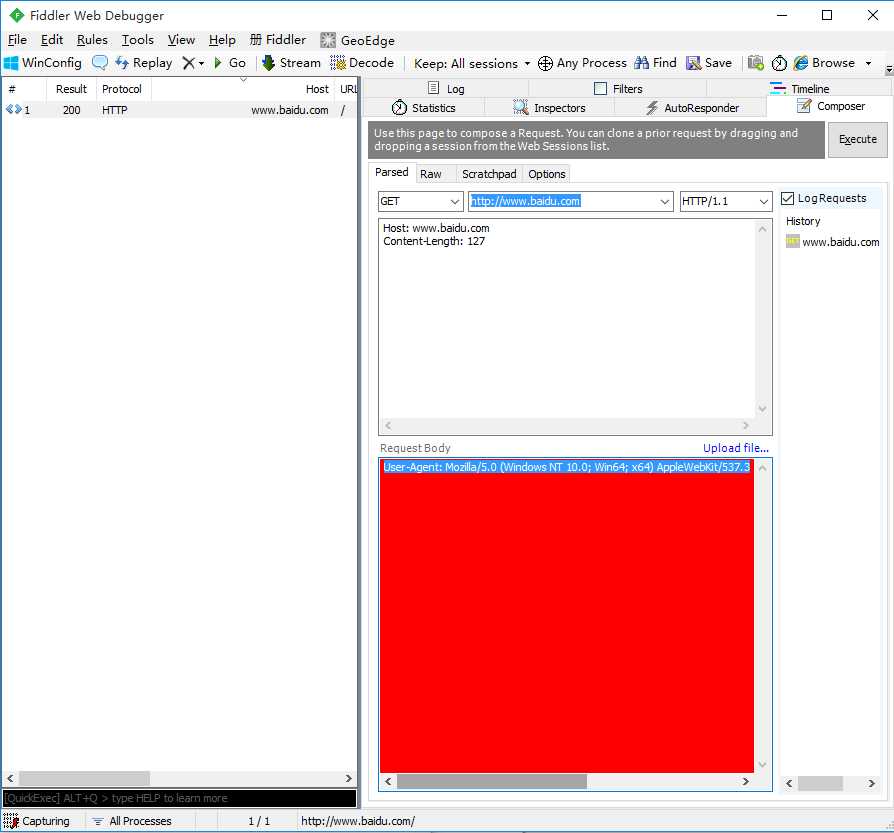Image resolution: width=894 pixels, height=833 pixels.
Task: Click the Replay toolbar icon
Action: [x=121, y=63]
